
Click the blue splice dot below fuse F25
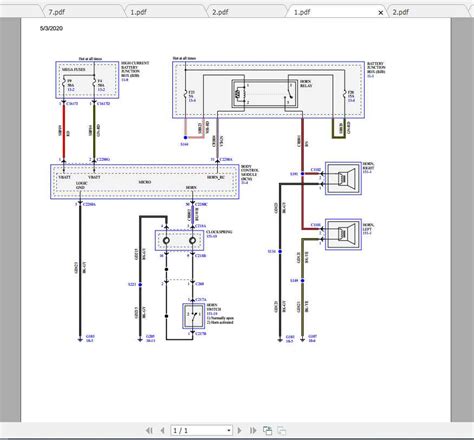(x=186, y=137)
